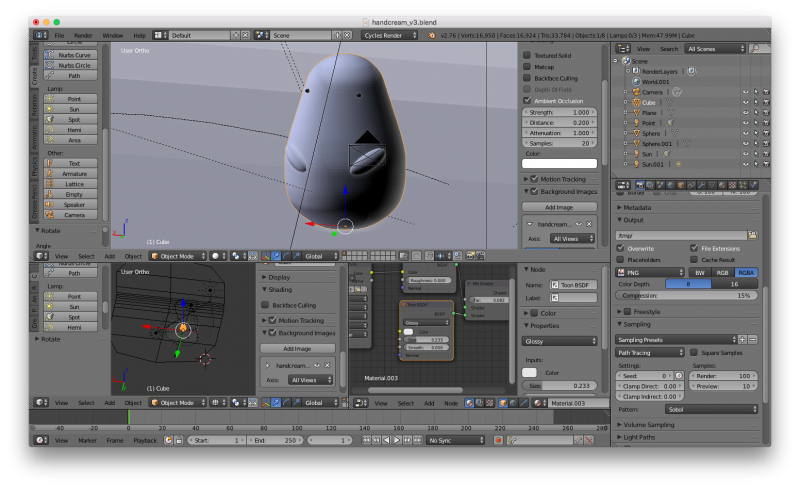
Task: Toggle the 3D manipulator axes icon in top viewport
Action: click(266, 256)
